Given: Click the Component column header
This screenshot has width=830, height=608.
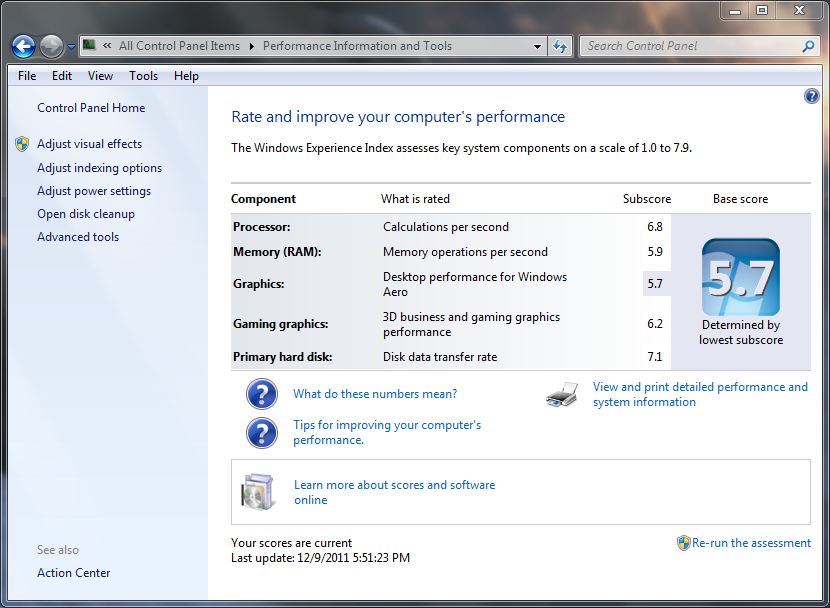Looking at the screenshot, I should click(x=263, y=199).
